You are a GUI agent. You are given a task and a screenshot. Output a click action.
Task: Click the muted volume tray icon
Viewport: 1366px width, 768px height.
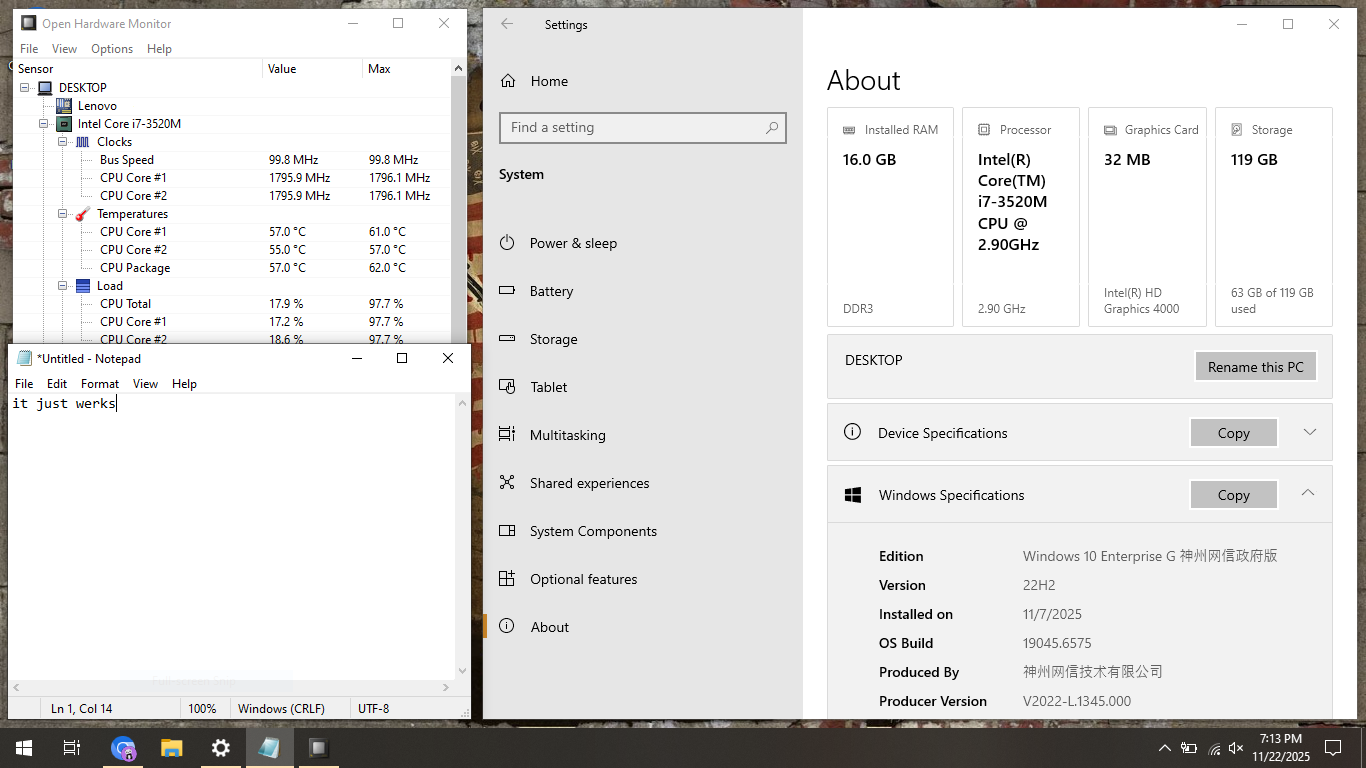point(1237,748)
